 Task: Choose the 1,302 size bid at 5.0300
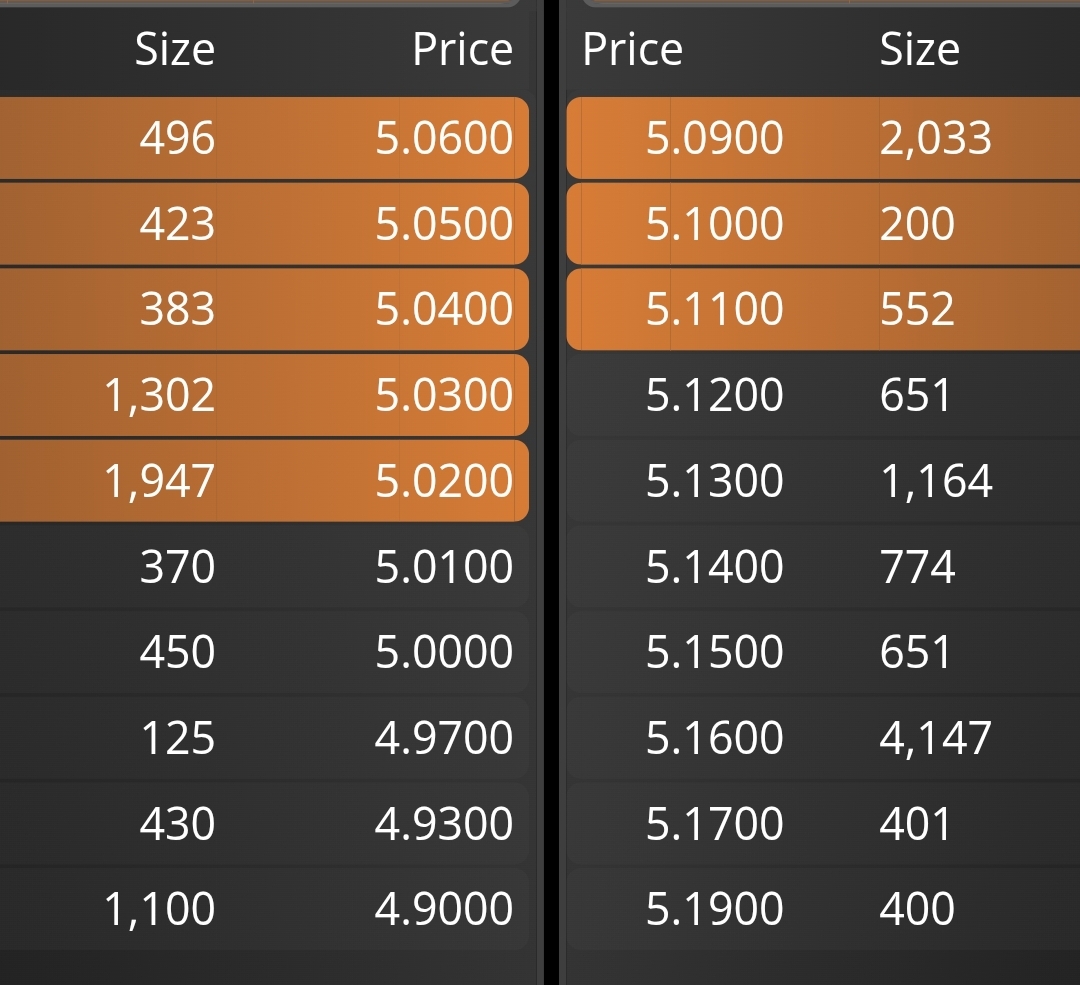tap(264, 395)
